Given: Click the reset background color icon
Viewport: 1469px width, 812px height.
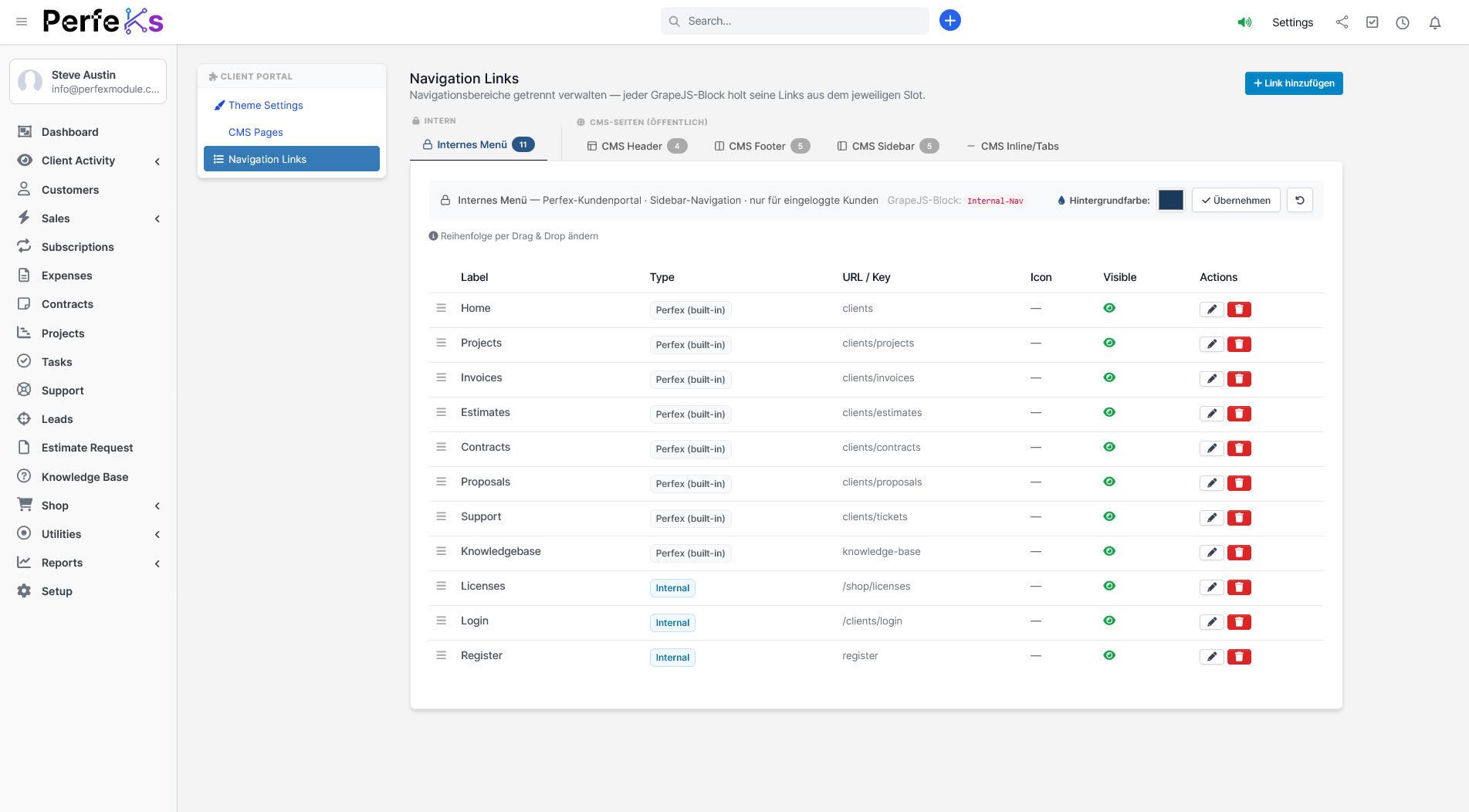Looking at the screenshot, I should [x=1299, y=201].
